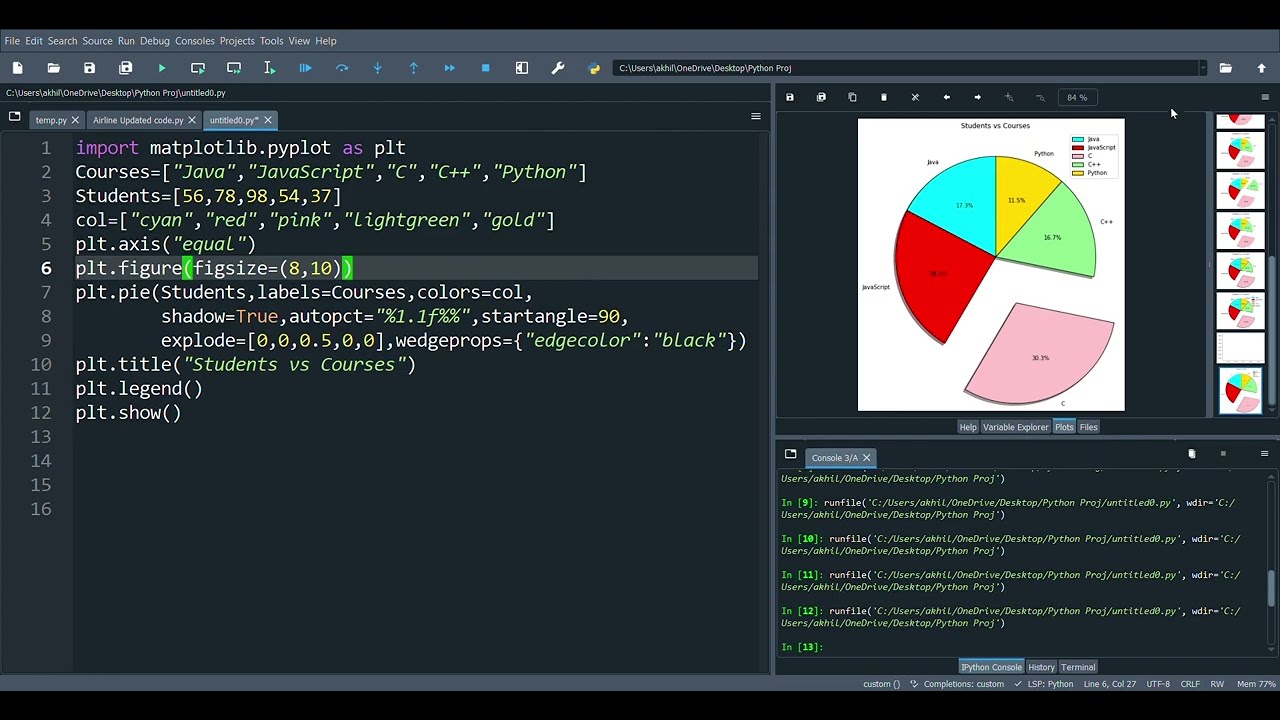Run selection or current line
Image resolution: width=1280 pixels, height=720 pixels.
point(269,68)
